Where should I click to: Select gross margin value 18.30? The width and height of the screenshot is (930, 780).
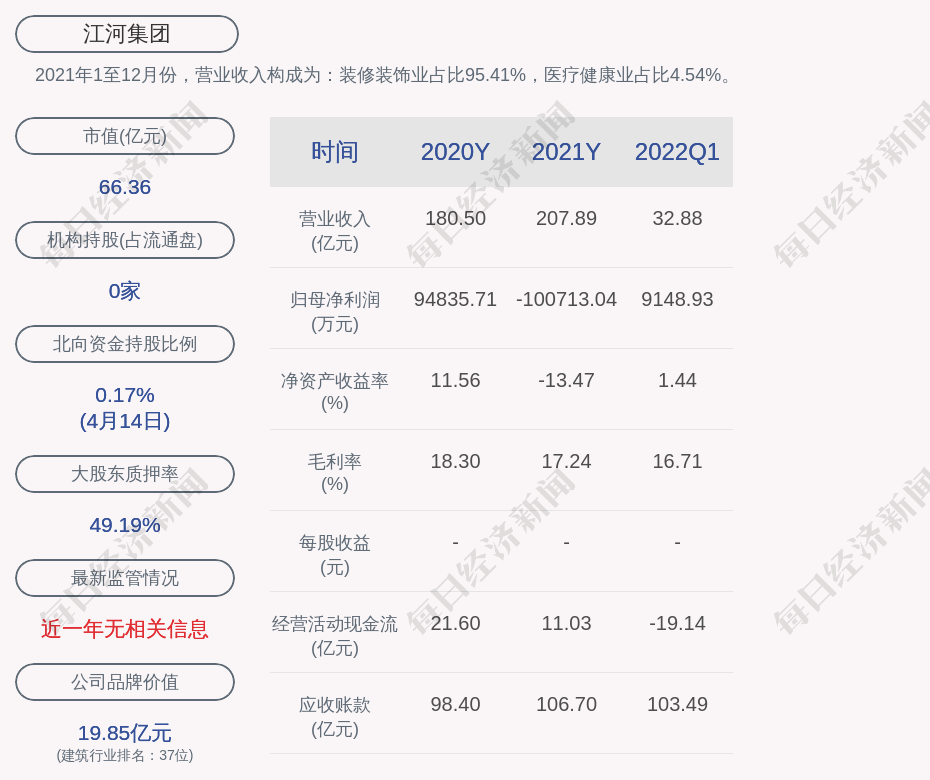(455, 461)
